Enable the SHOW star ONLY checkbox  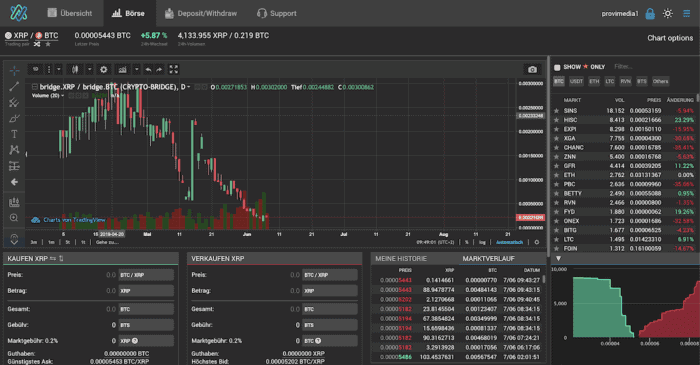tap(557, 67)
